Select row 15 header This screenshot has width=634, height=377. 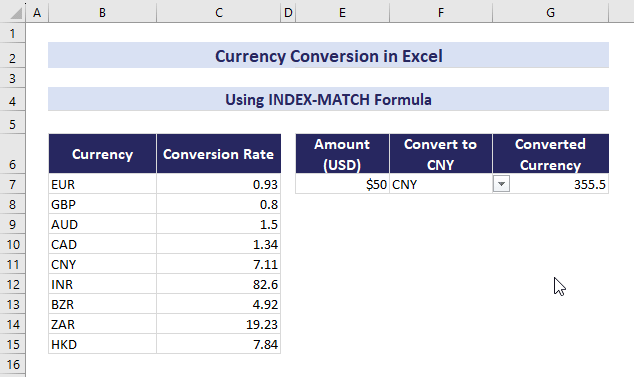click(x=13, y=344)
